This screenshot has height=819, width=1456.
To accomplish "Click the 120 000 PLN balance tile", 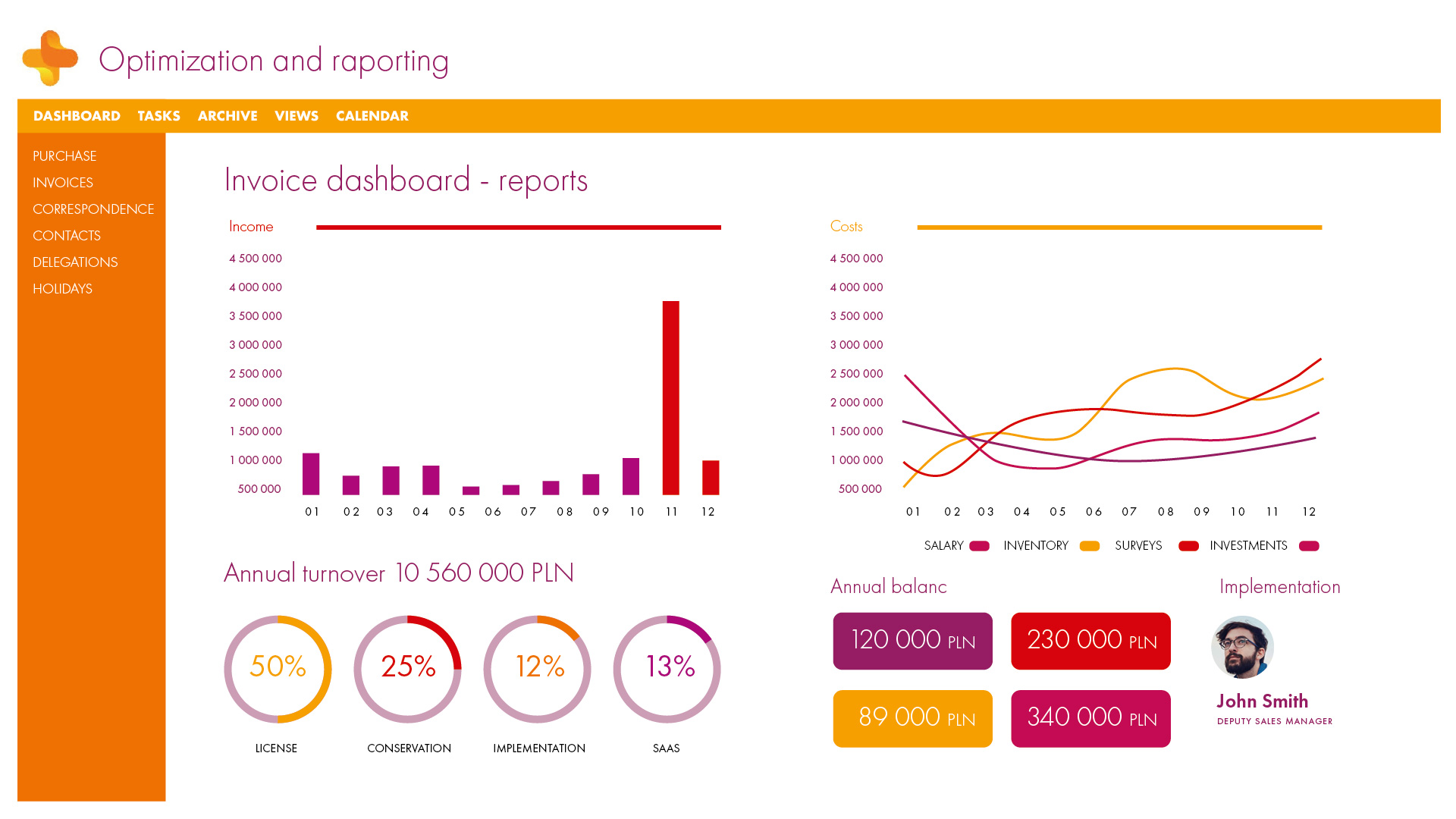I will click(x=912, y=641).
